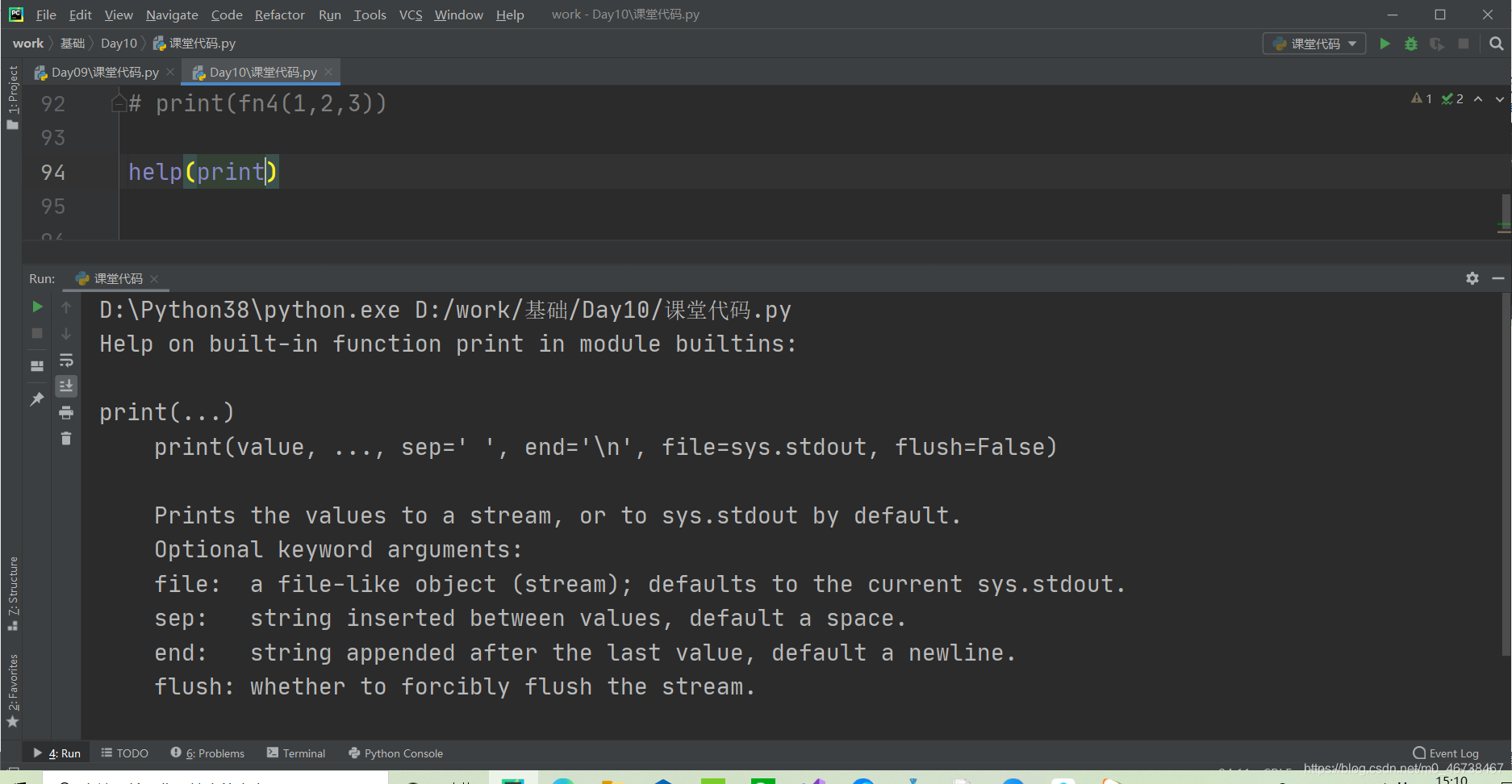Open the Code menu
This screenshot has height=784, width=1512.
pyautogui.click(x=227, y=15)
